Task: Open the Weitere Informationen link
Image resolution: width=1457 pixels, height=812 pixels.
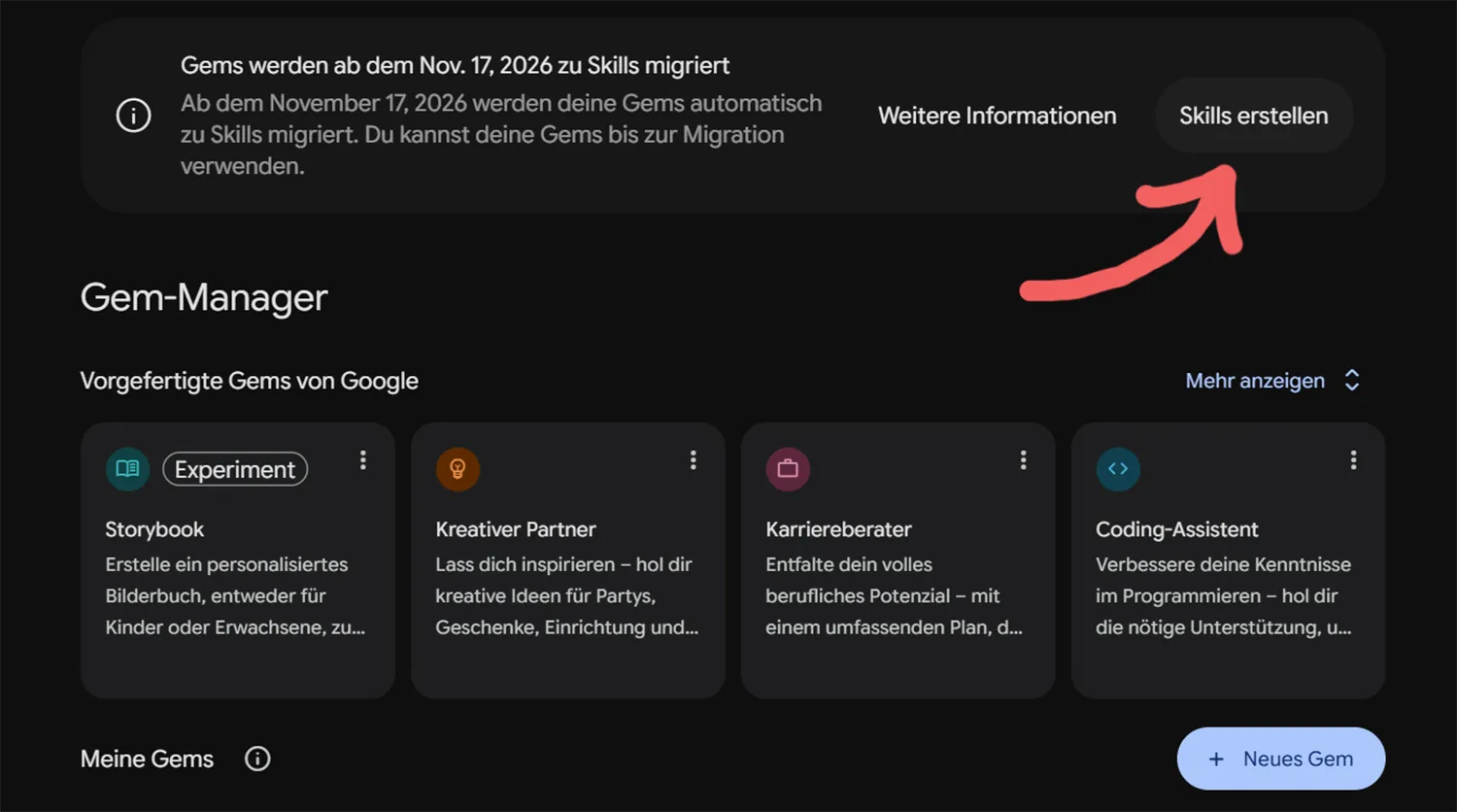Action: tap(998, 116)
